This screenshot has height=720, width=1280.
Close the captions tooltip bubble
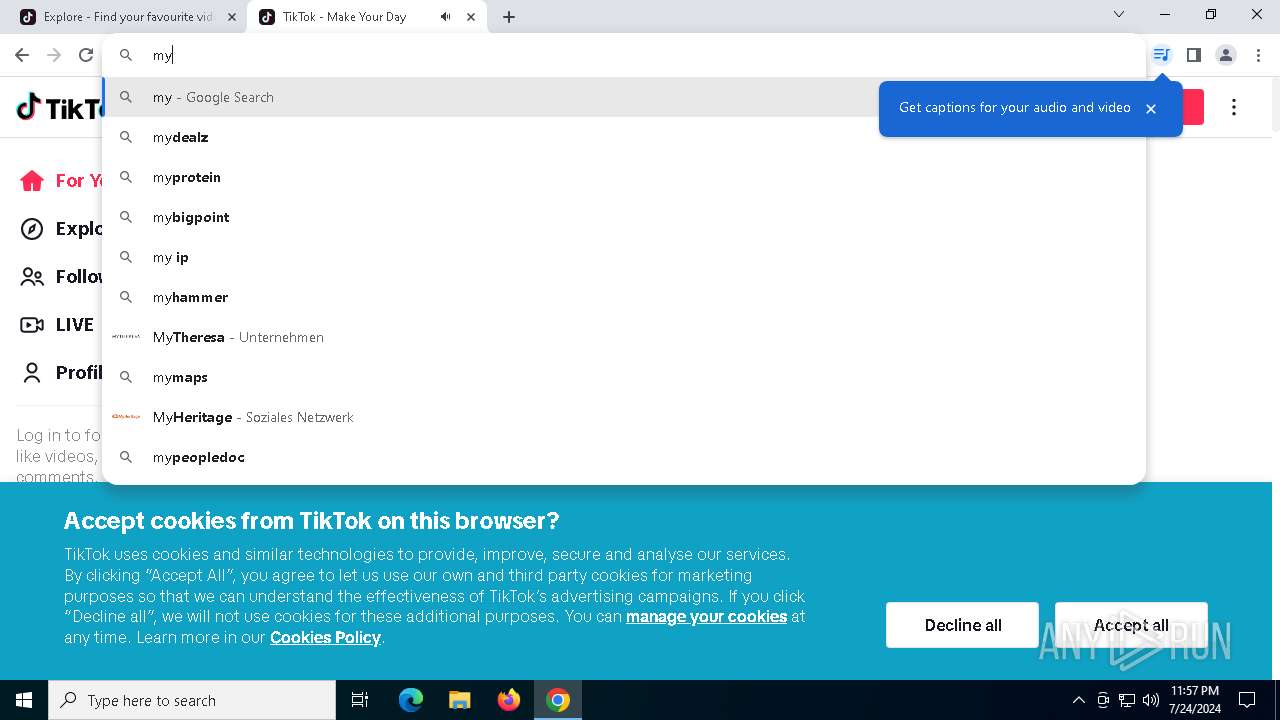point(1151,108)
